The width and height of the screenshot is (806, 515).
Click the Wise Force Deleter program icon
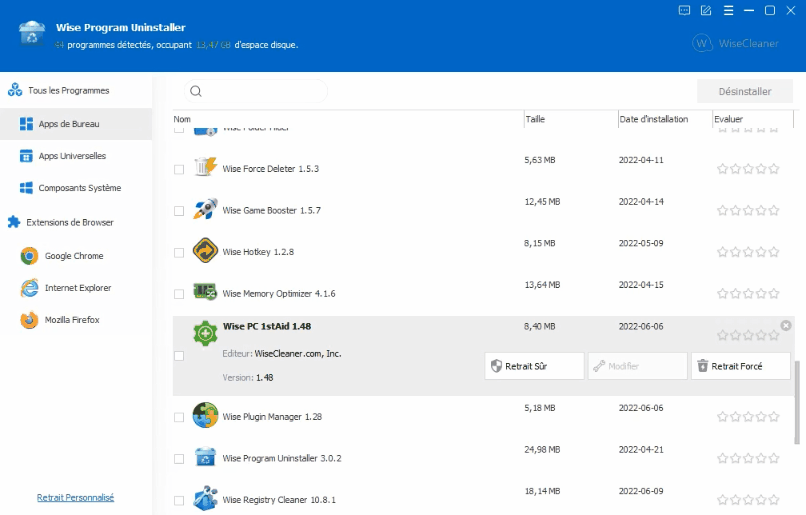205,167
